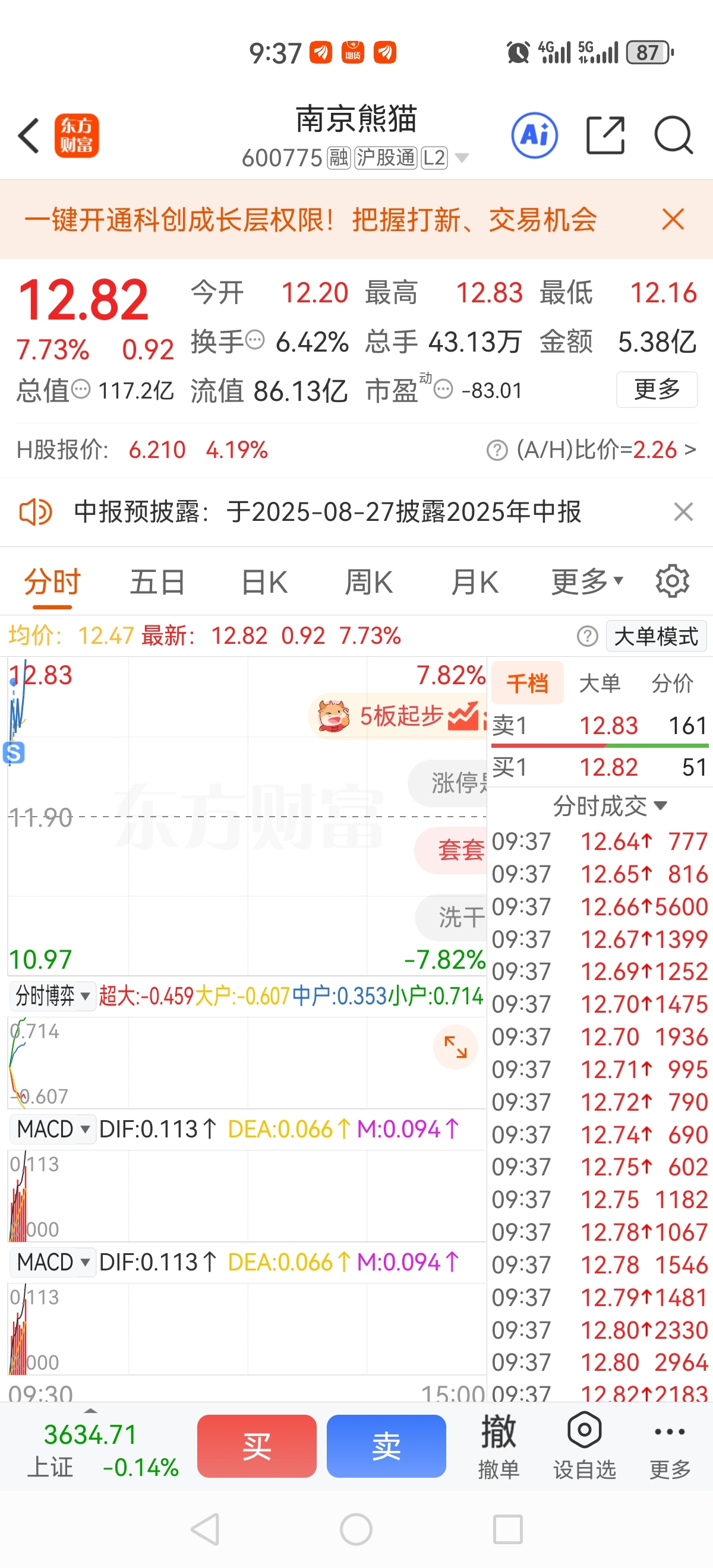Tap Android home navigation button
This screenshot has width=713, height=1568.
click(356, 1529)
